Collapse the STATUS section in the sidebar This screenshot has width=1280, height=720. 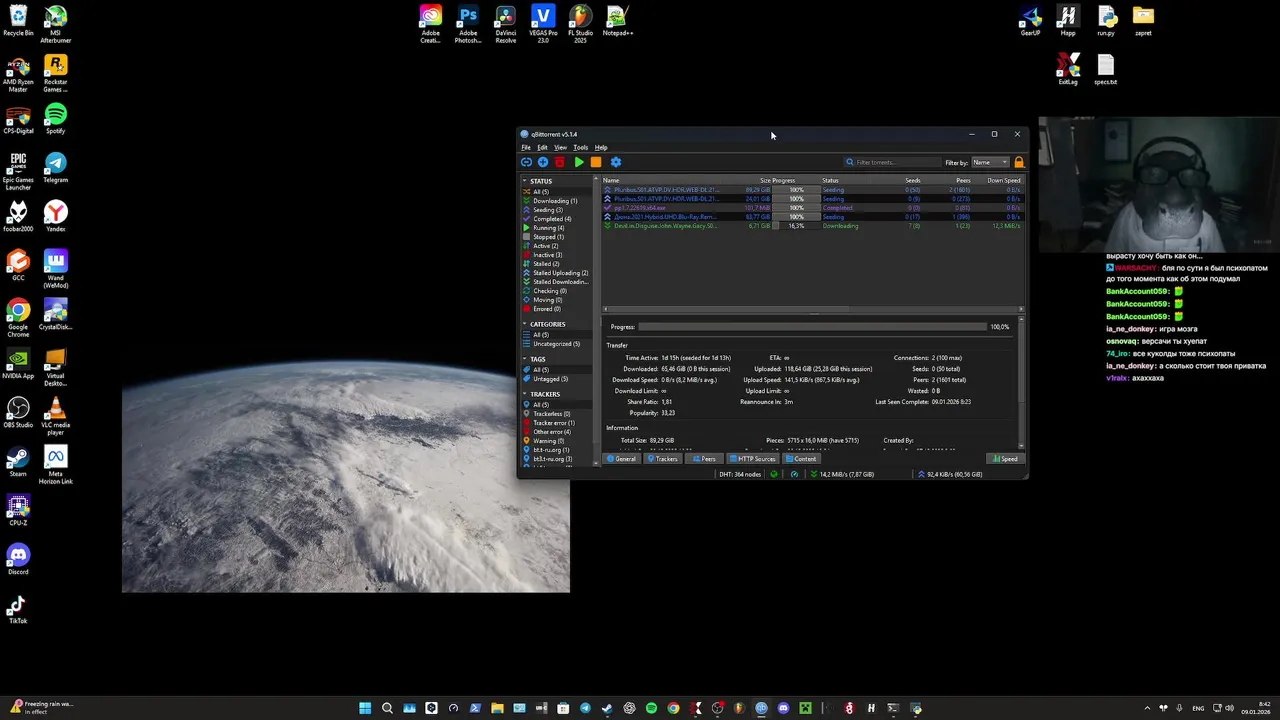click(x=524, y=181)
